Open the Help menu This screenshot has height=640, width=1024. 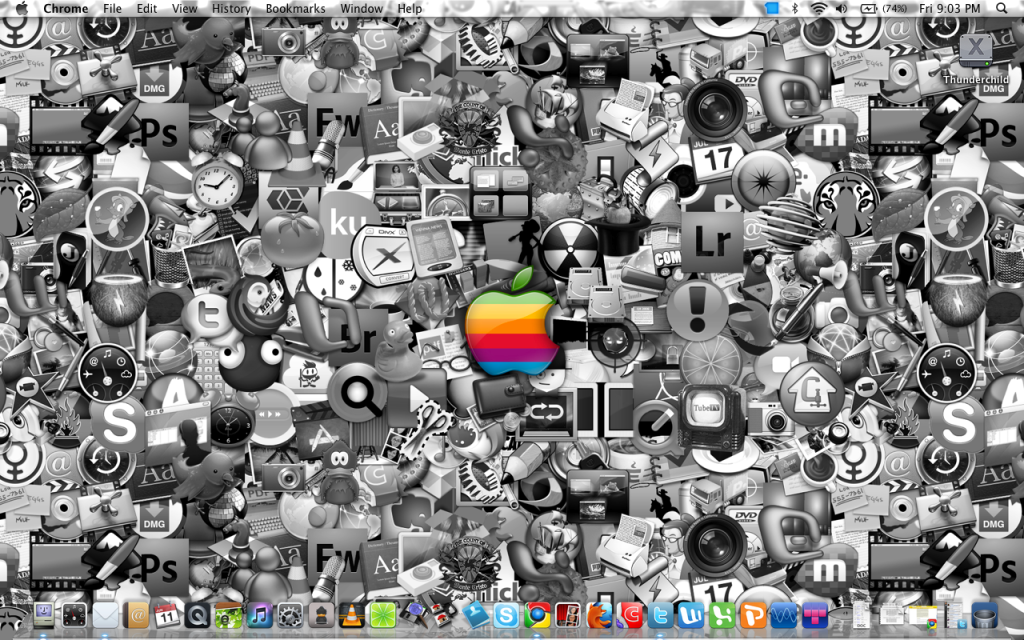tap(409, 8)
